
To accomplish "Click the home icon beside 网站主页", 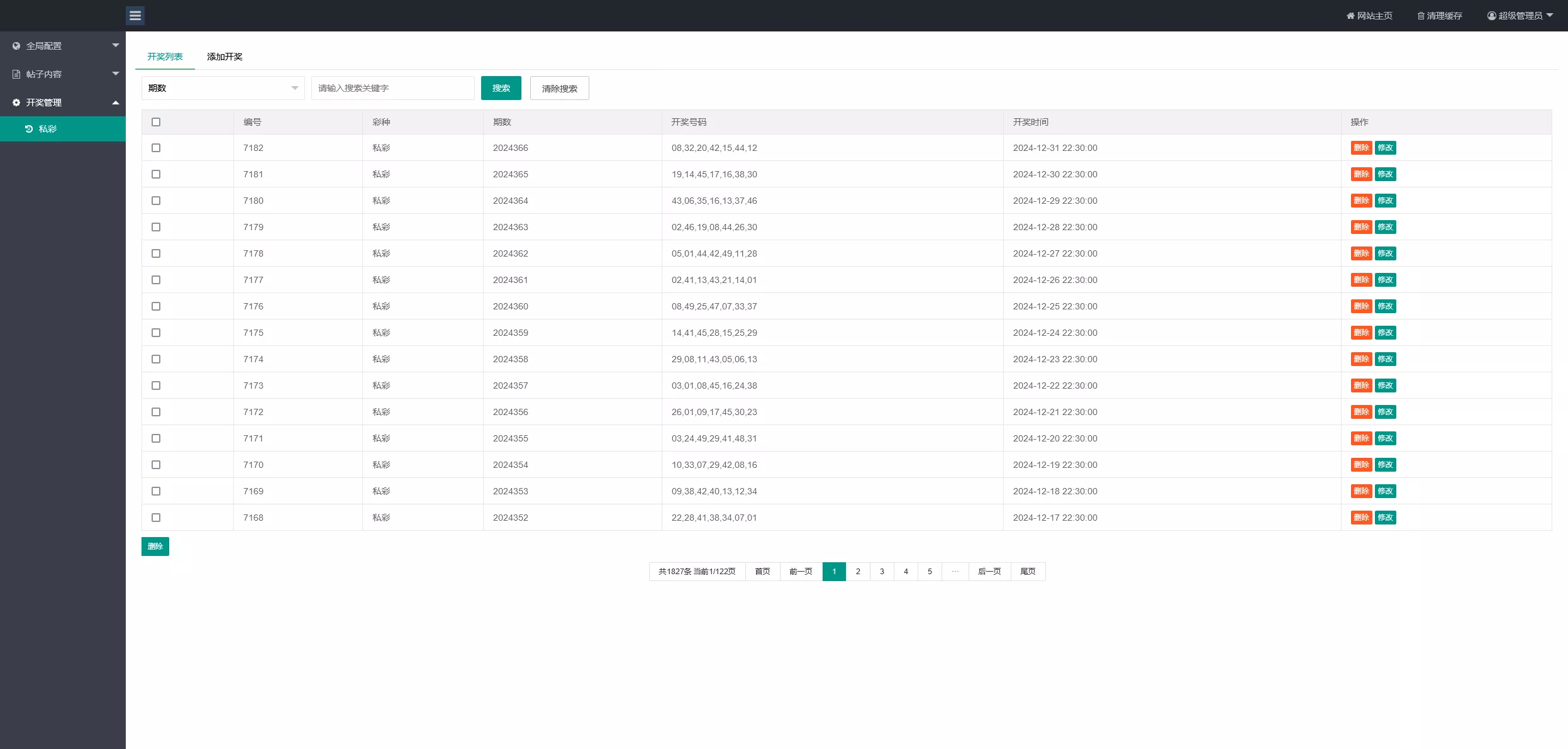I will pos(1350,16).
